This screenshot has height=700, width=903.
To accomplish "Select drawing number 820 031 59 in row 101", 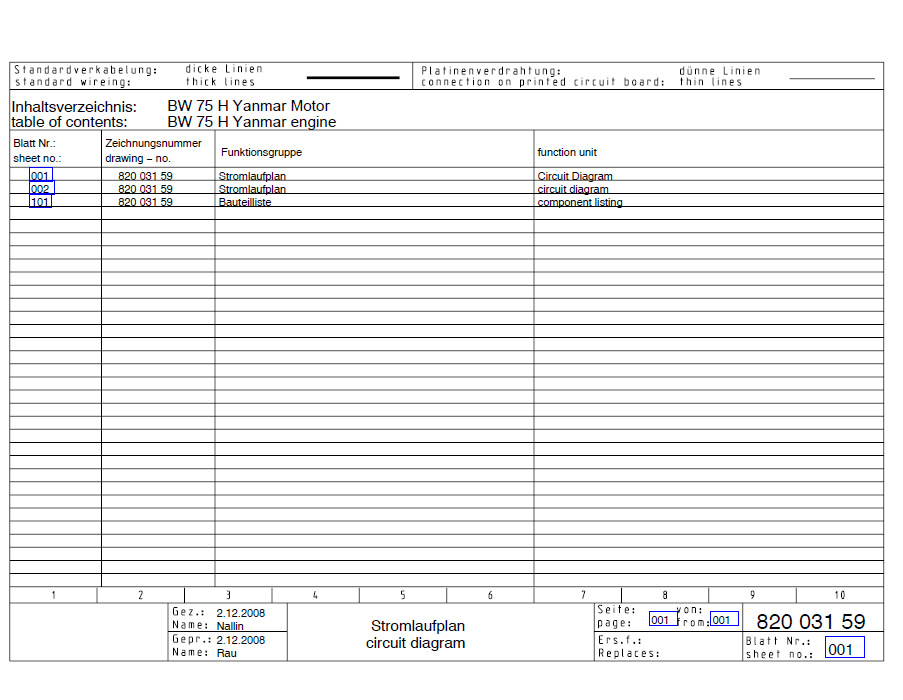I will [145, 202].
